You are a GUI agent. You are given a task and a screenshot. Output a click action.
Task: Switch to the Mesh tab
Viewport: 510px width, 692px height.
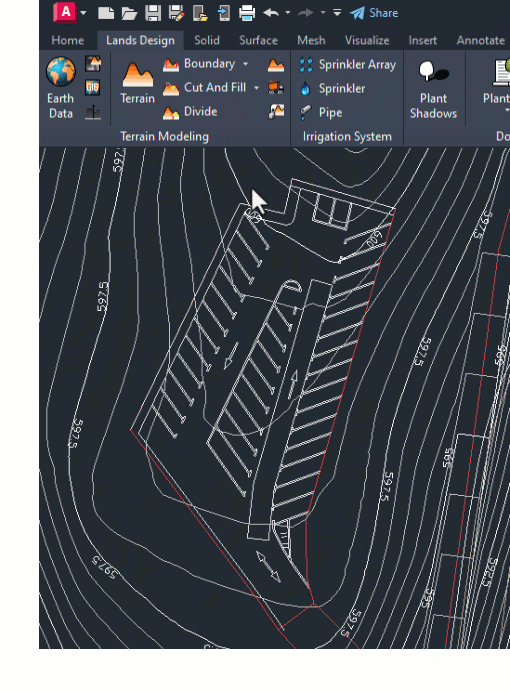click(x=311, y=40)
